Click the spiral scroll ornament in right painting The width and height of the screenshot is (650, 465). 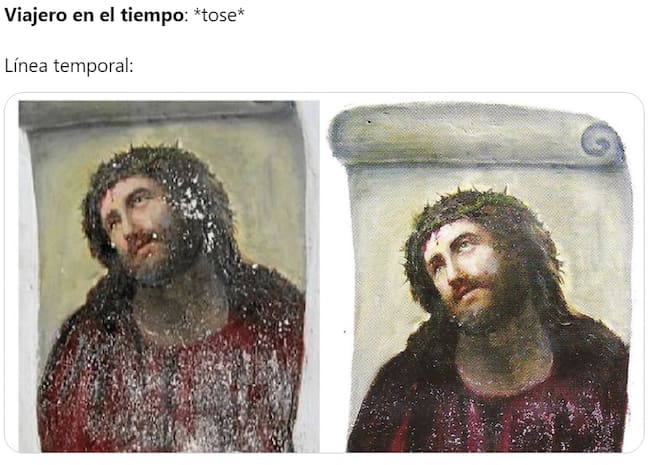(x=601, y=142)
